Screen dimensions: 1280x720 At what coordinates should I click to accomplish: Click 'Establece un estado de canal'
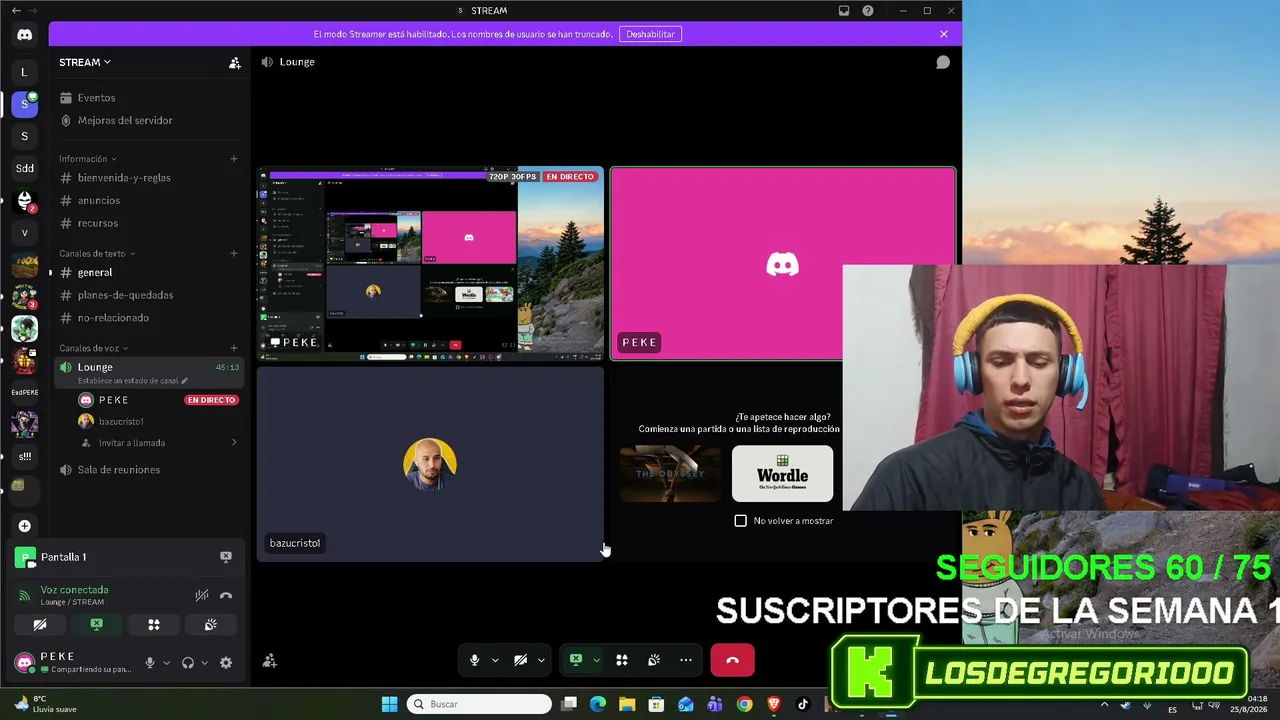point(133,381)
